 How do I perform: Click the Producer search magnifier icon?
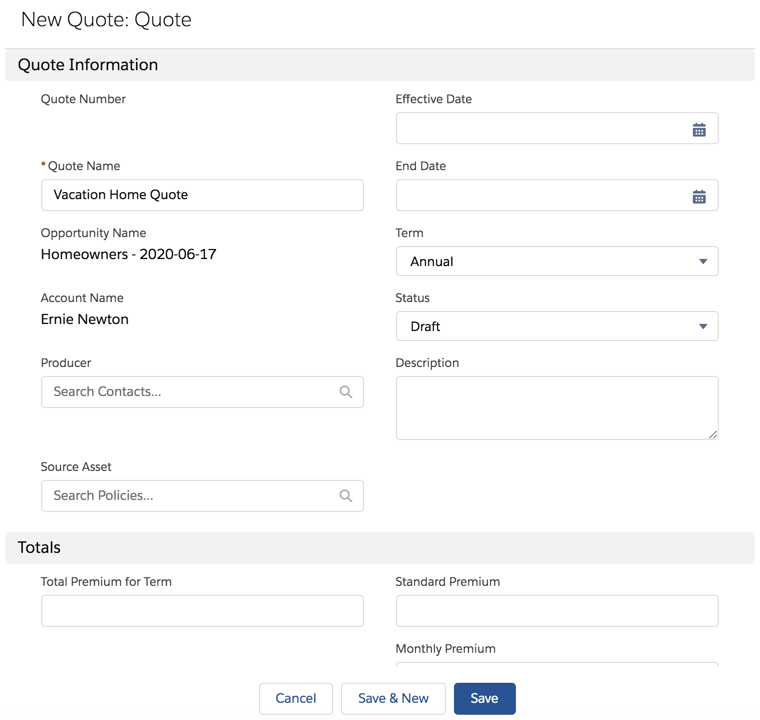coord(346,392)
